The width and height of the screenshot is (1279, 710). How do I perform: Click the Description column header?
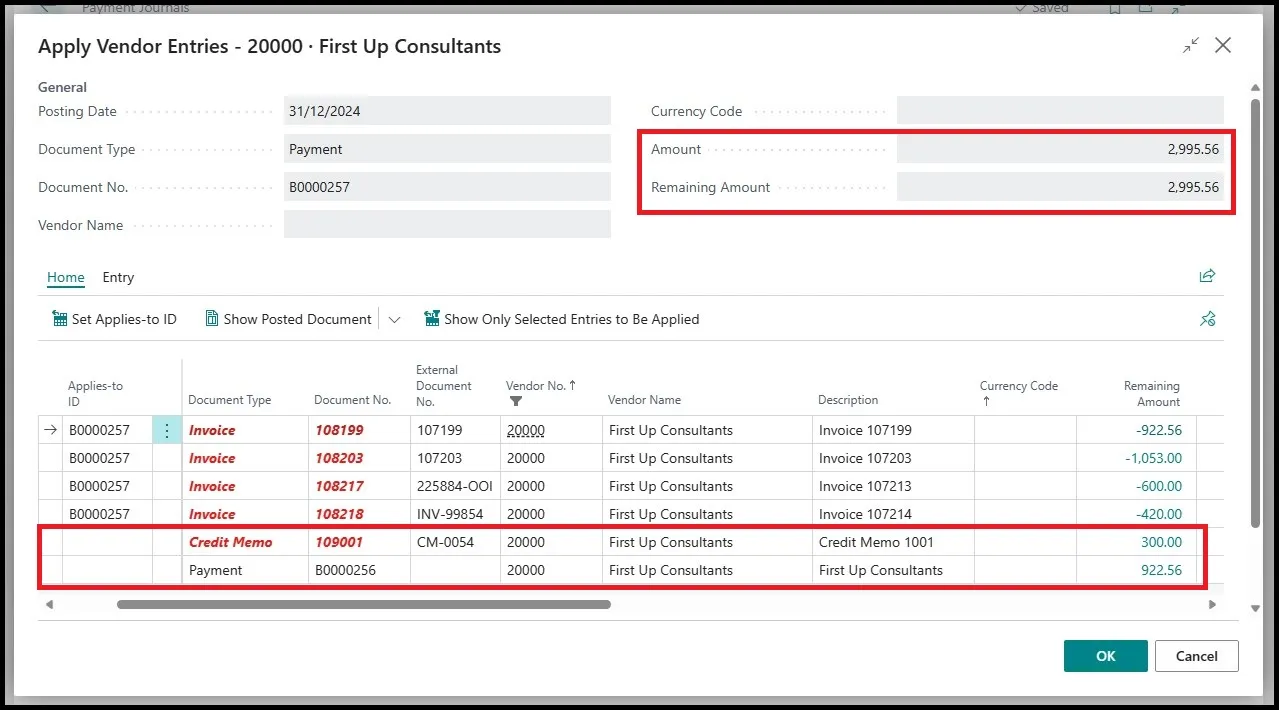coord(848,400)
